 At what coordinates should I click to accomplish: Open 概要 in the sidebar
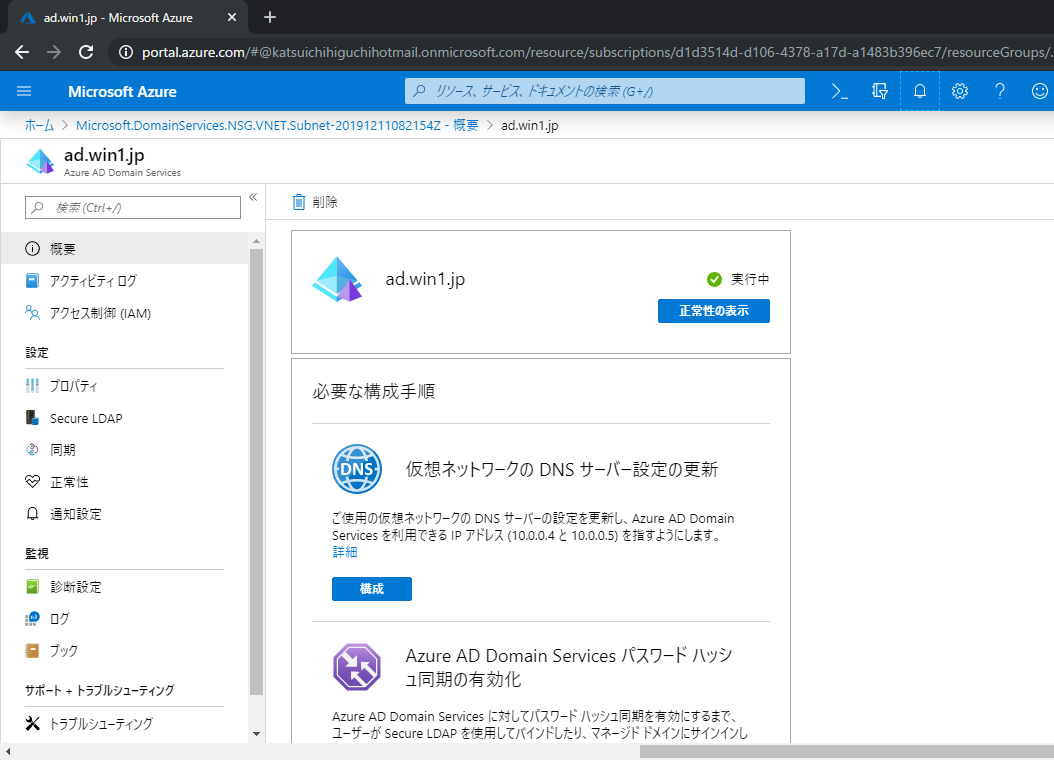[x=125, y=249]
